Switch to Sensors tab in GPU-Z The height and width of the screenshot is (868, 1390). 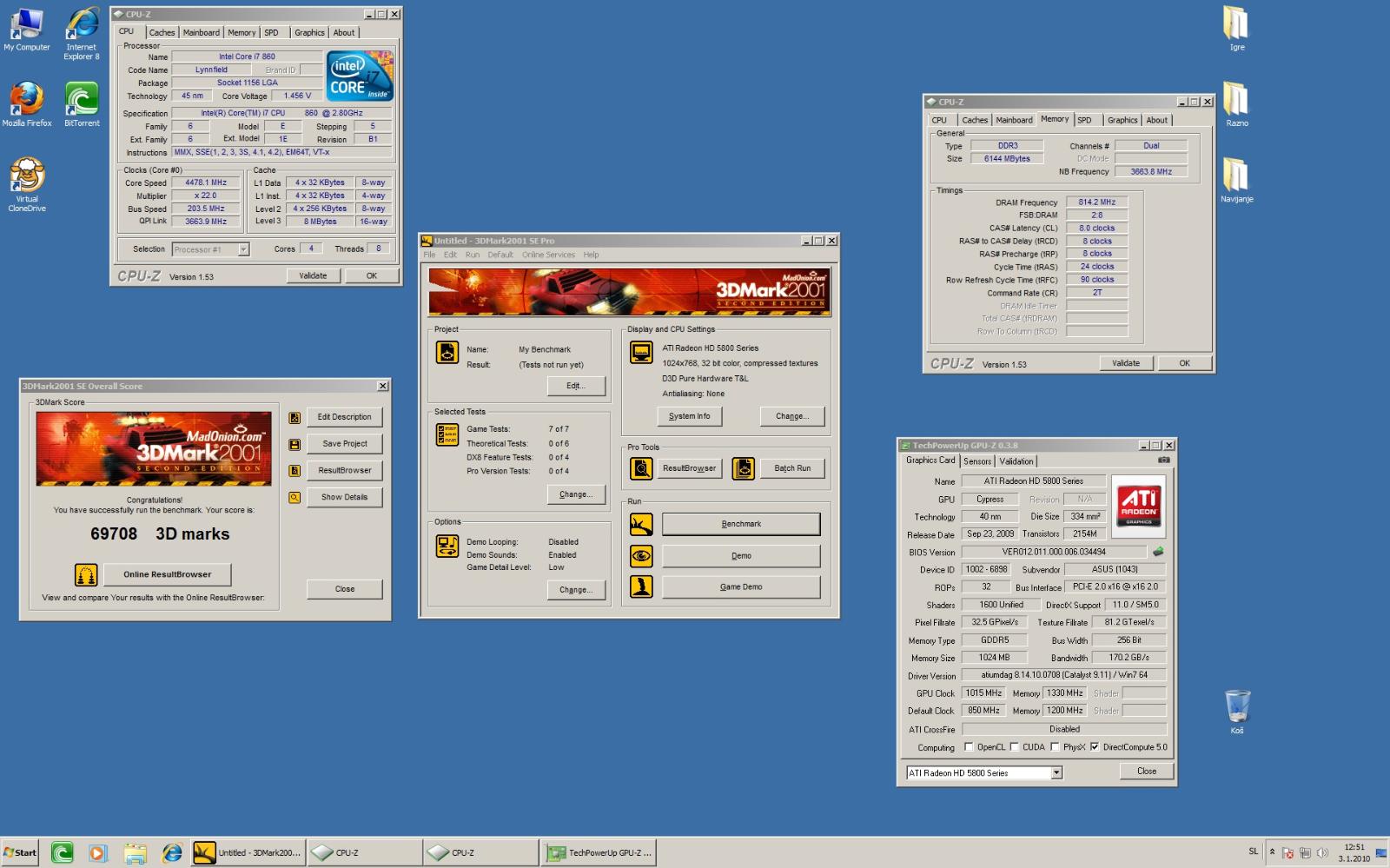click(x=977, y=461)
